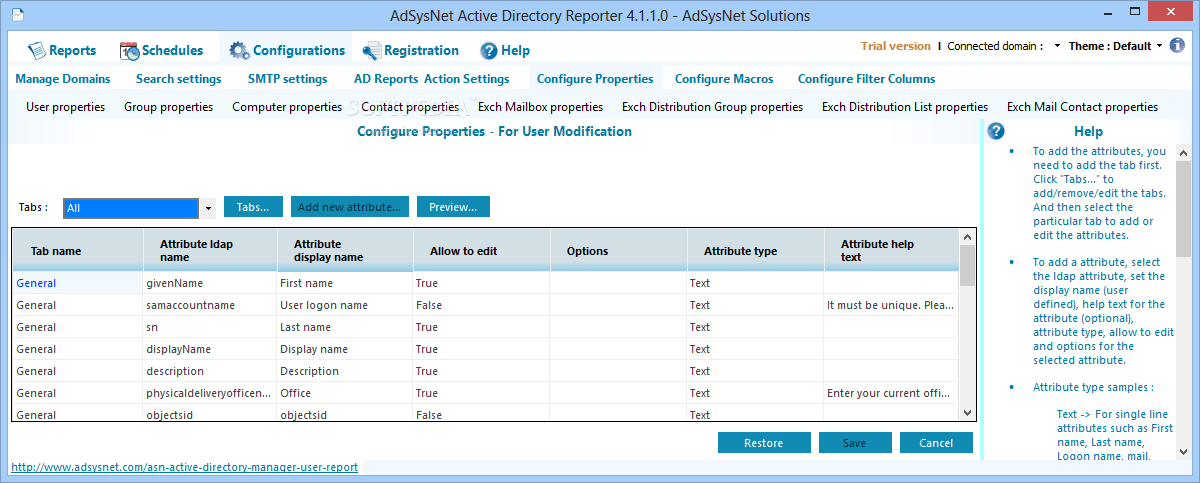Screen dimensions: 1200x483
Task: Click the Reports document icon
Action: pos(36,50)
